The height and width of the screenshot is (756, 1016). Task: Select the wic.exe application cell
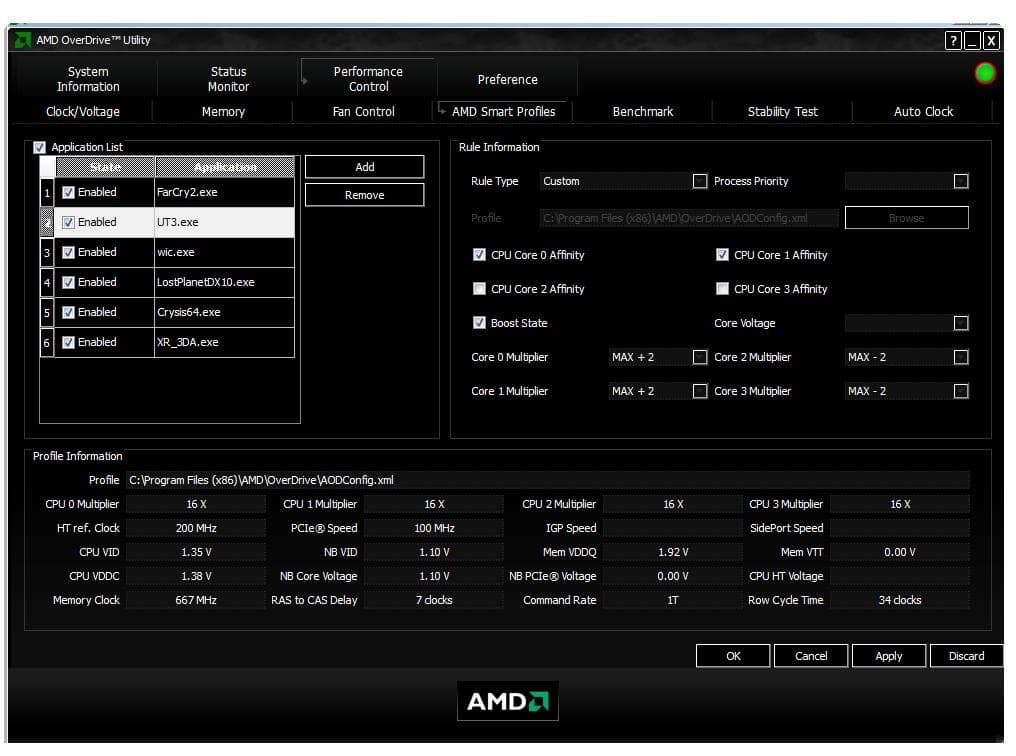(x=224, y=253)
